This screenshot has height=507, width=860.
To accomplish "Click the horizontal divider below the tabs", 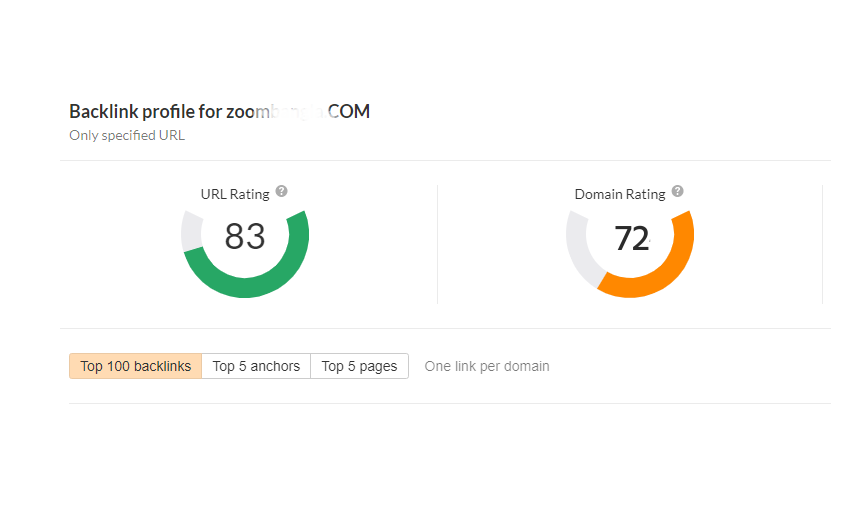I will [x=450, y=403].
